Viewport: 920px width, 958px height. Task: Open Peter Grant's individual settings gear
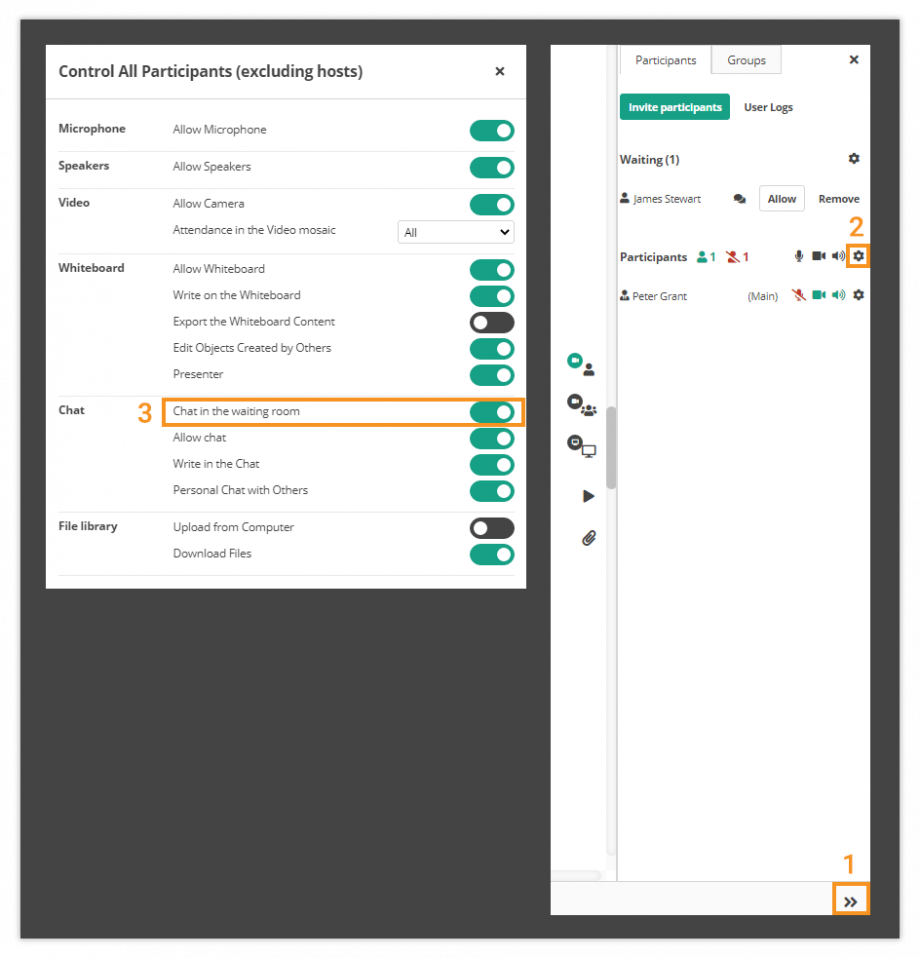click(858, 295)
